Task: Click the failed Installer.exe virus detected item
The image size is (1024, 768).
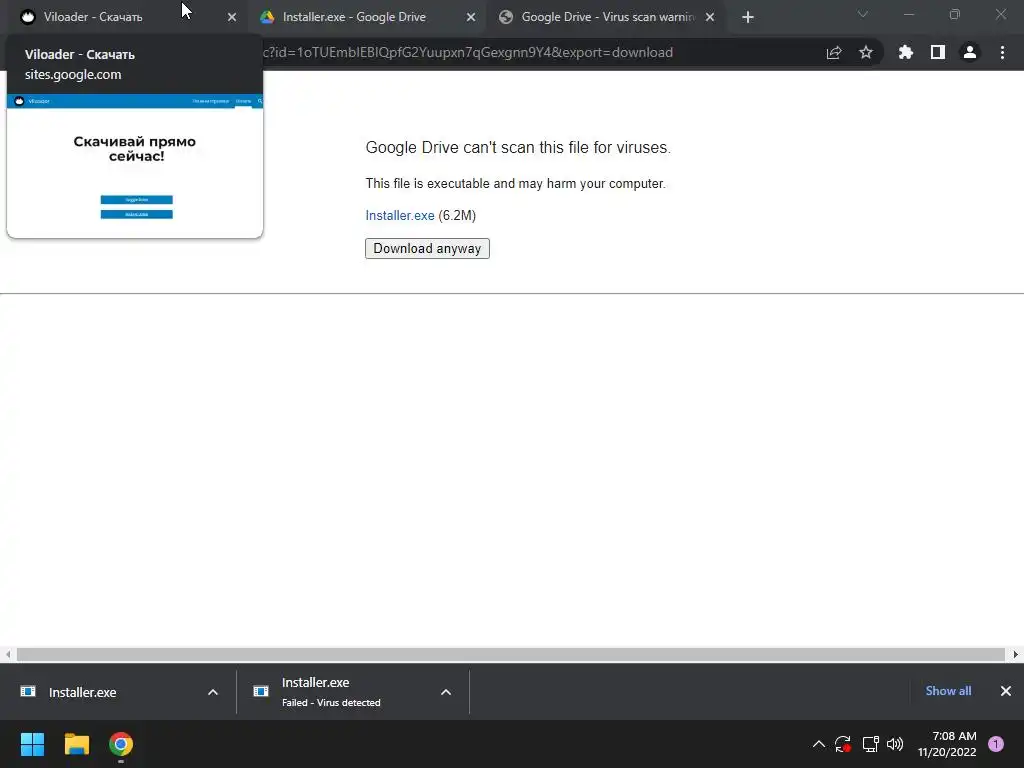Action: tap(331, 692)
